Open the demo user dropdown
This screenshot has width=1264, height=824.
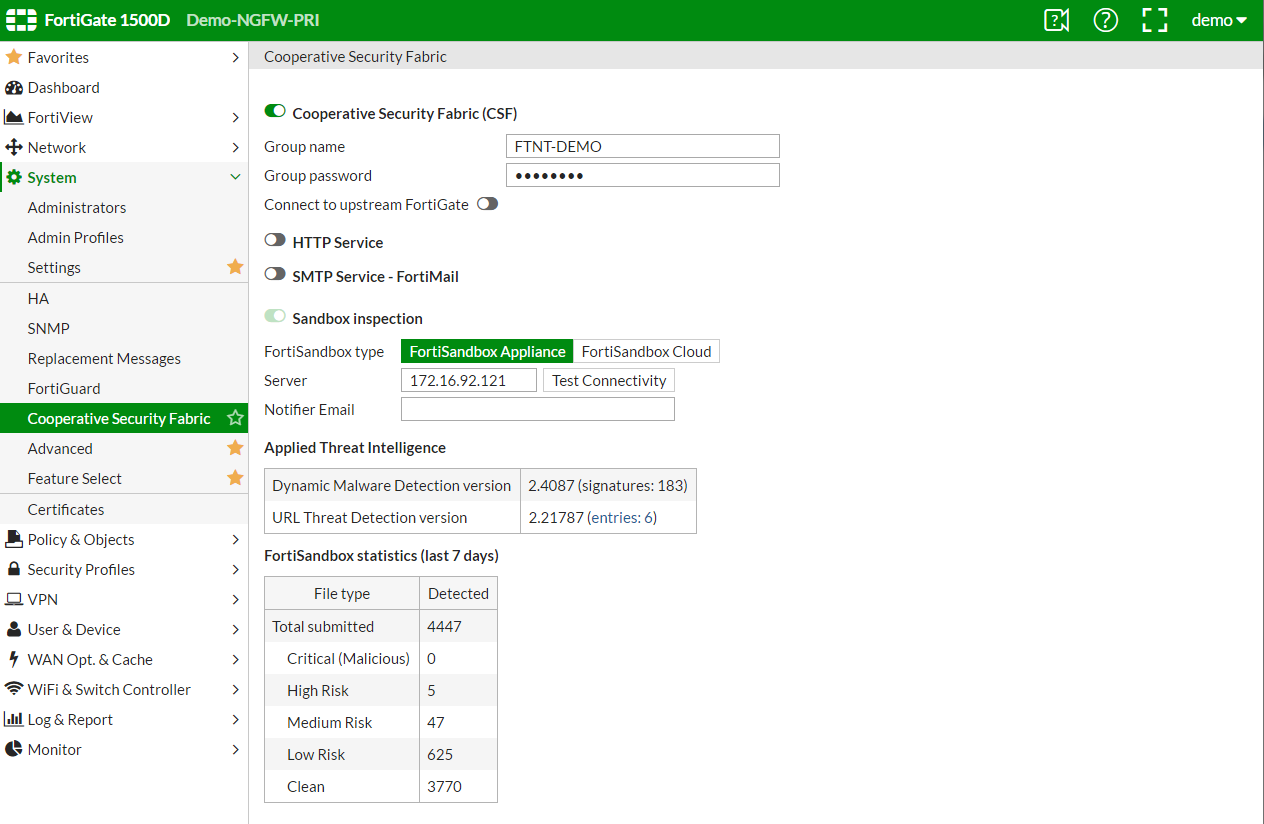(x=1219, y=20)
